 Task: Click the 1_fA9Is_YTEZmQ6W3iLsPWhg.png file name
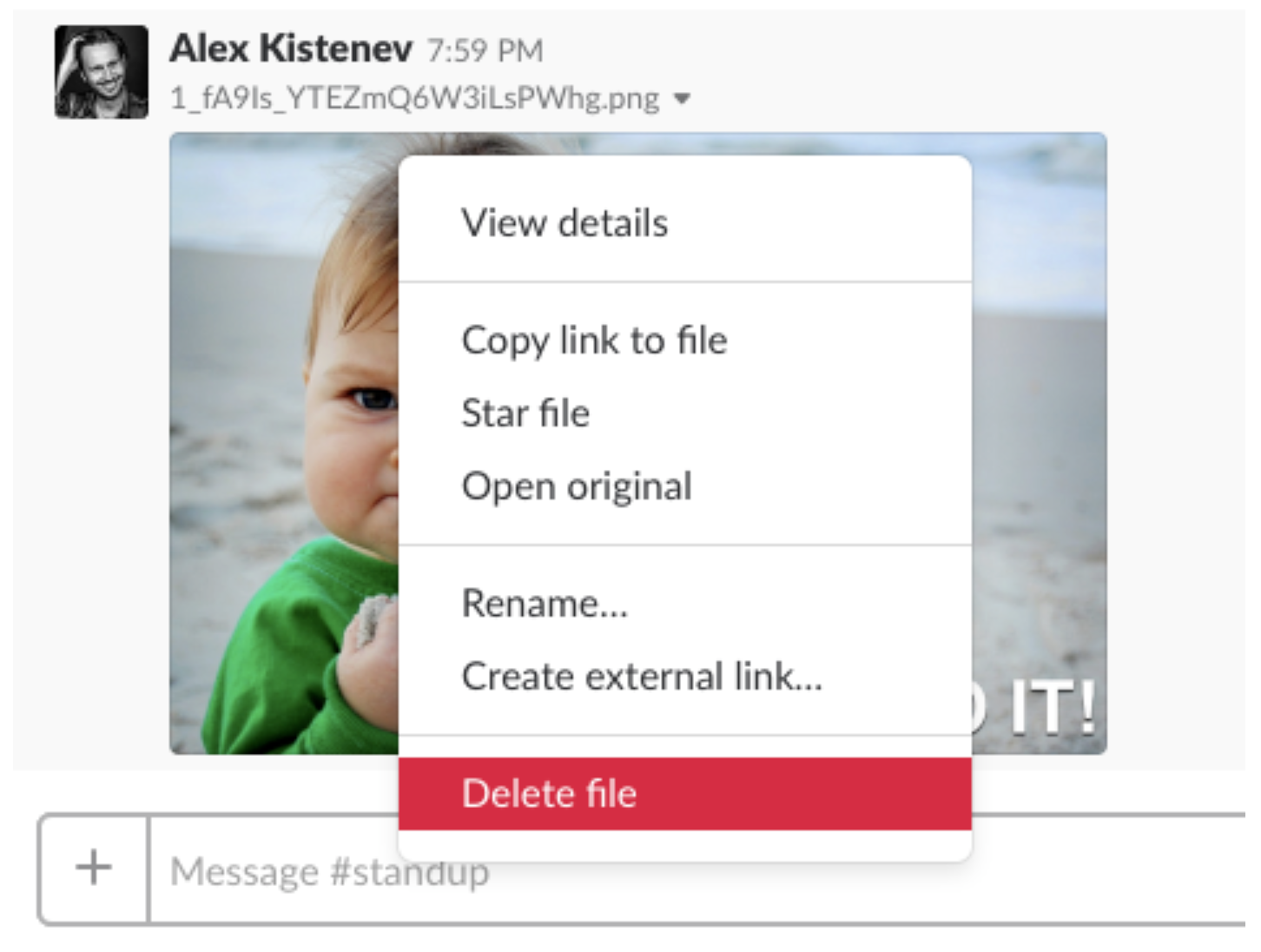click(415, 98)
